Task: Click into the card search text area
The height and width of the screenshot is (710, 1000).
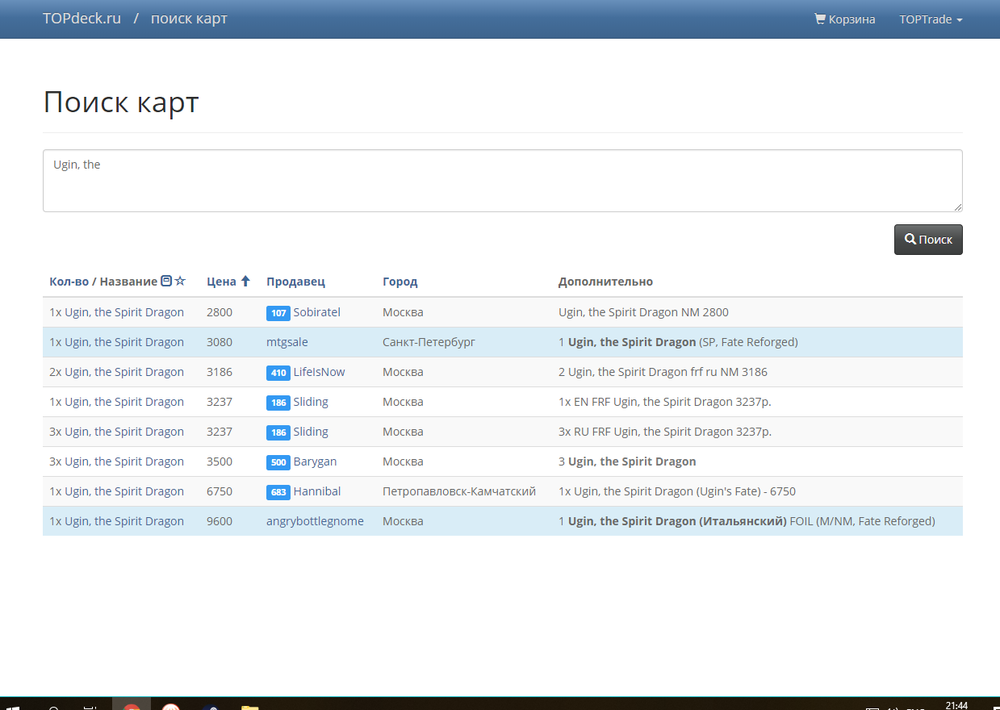Action: pyautogui.click(x=502, y=181)
